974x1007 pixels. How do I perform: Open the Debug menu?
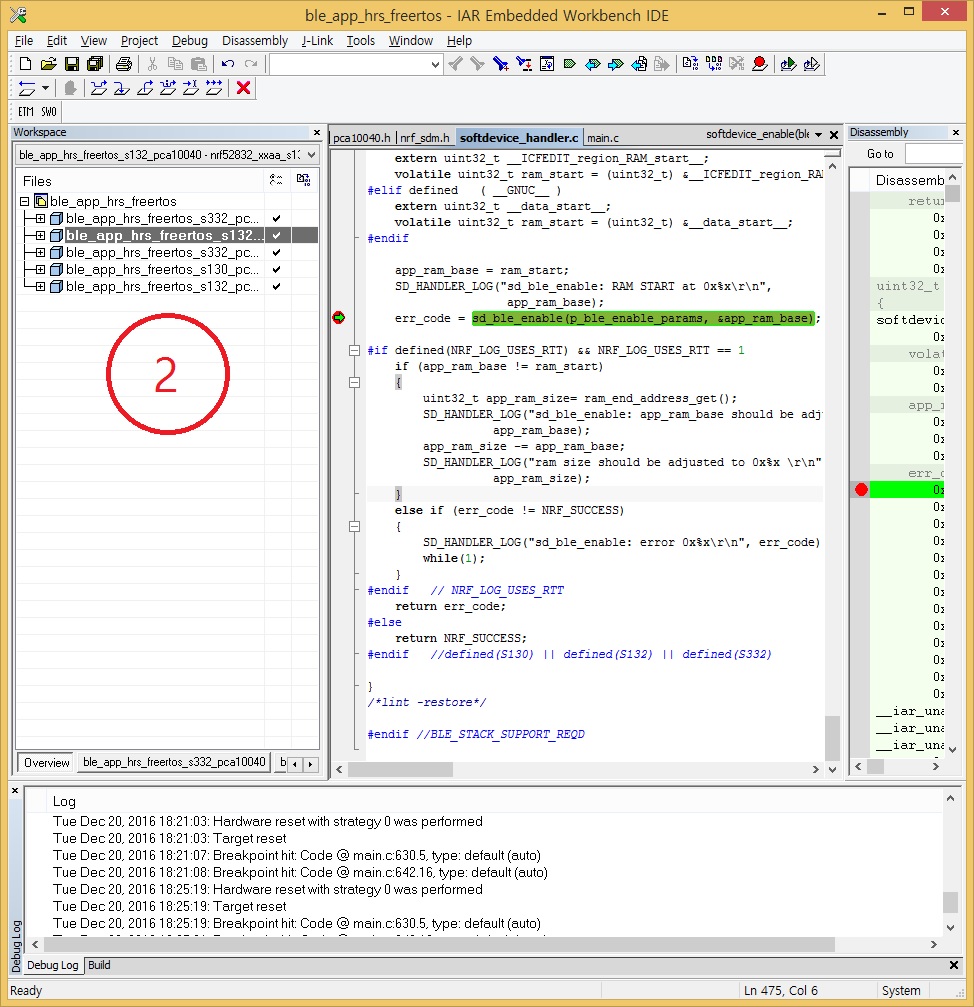189,40
